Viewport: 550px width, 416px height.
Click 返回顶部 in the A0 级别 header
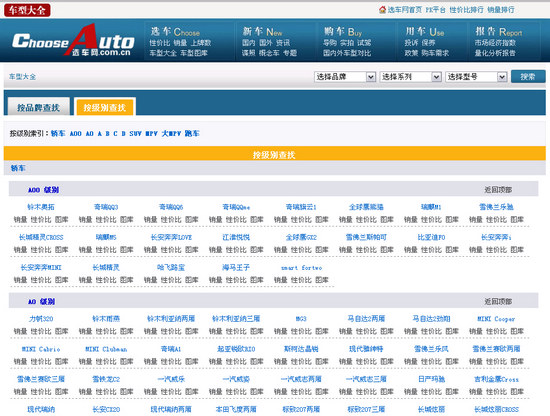[498, 302]
